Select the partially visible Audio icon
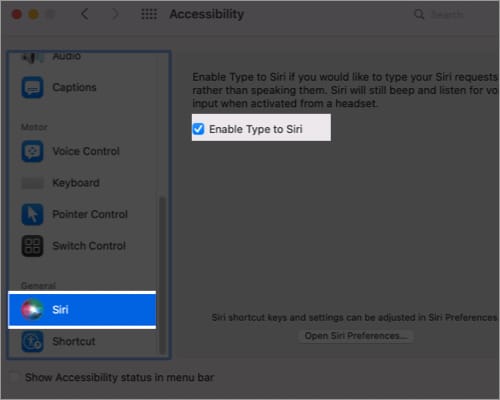The height and width of the screenshot is (400, 500). coord(32,57)
